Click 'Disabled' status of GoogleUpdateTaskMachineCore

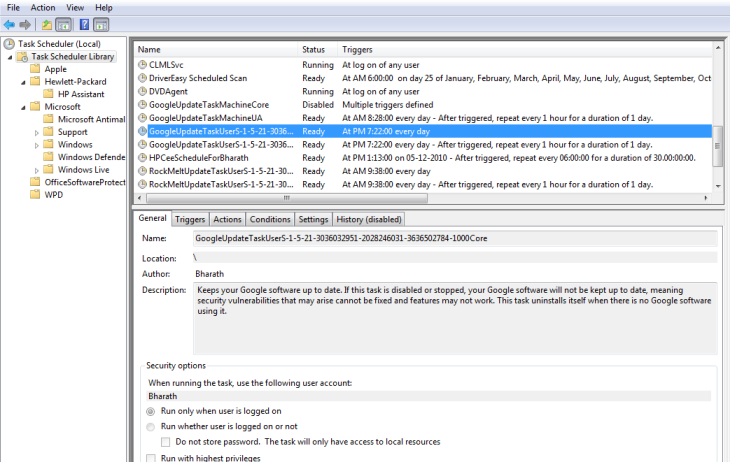(x=318, y=105)
